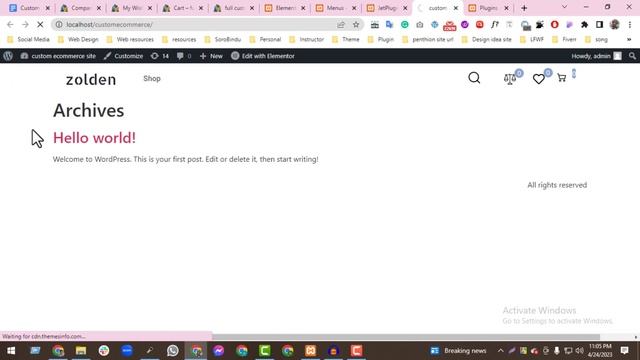Click Edit with Elementor
Image resolution: width=640 pixels, height=360 pixels.
263,56
